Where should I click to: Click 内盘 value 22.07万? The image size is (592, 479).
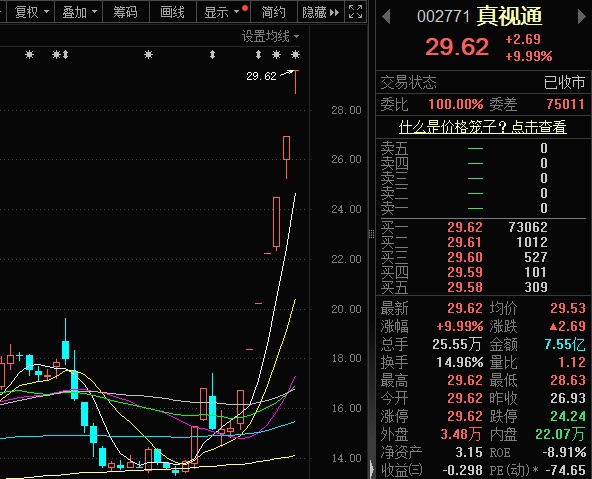(560, 435)
